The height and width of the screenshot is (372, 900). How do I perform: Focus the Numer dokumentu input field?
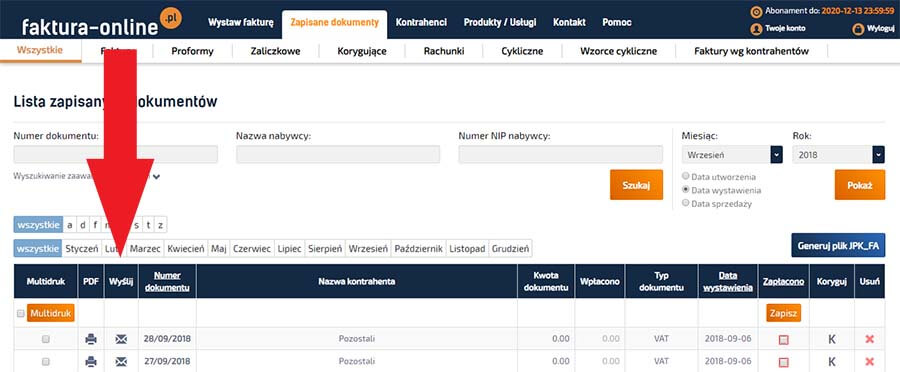tap(115, 154)
